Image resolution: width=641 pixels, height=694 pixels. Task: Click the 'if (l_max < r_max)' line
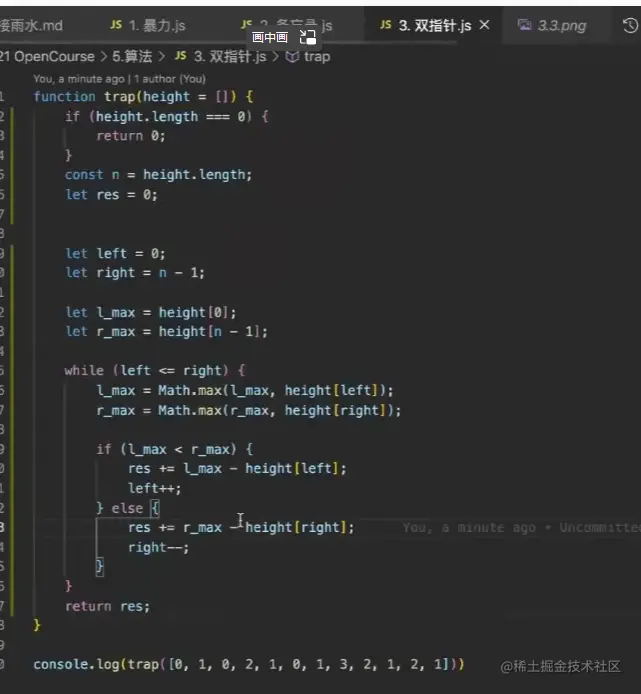[174, 450]
